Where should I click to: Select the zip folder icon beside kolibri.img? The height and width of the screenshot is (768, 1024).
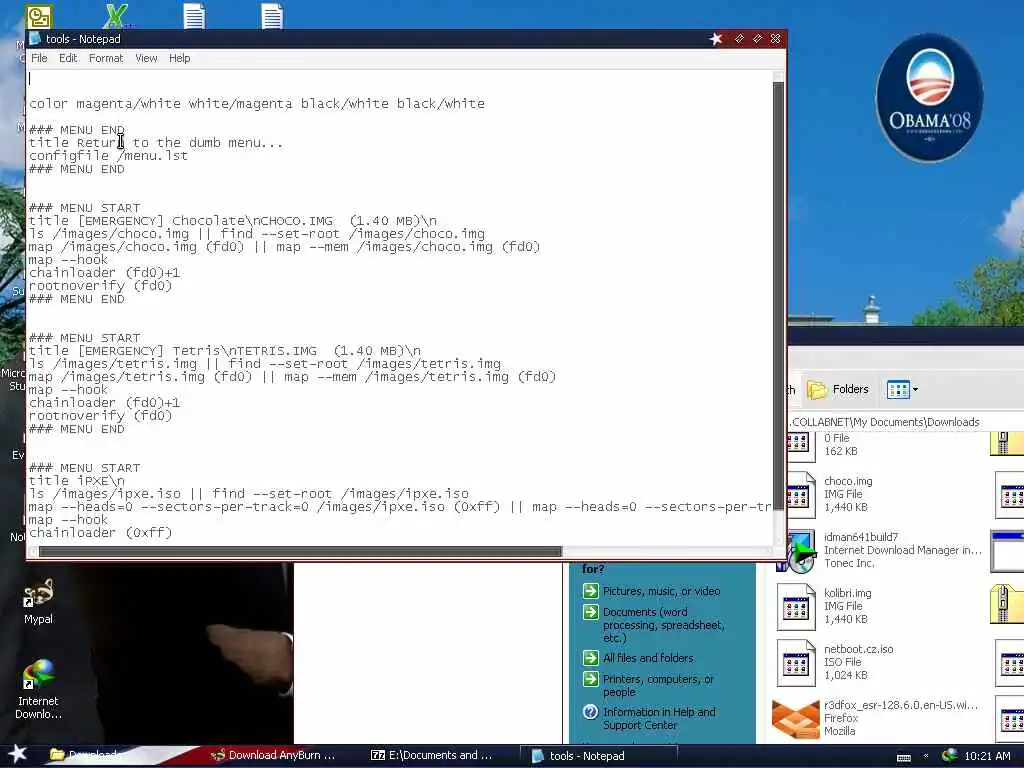tap(1007, 605)
